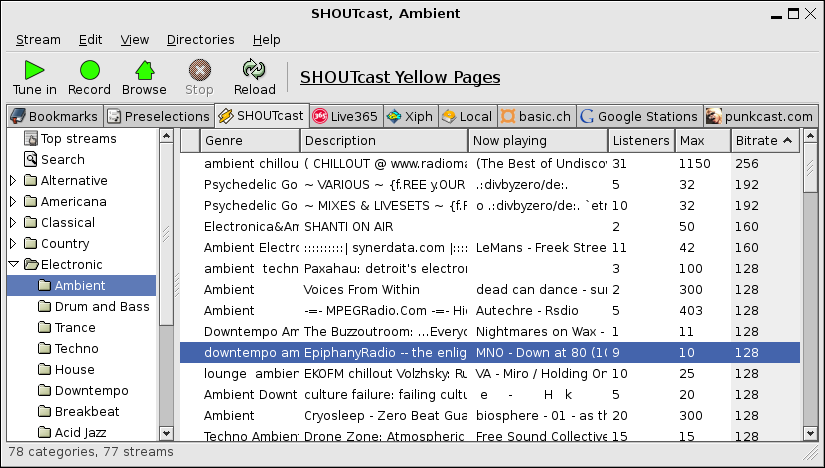The width and height of the screenshot is (825, 468).
Task: Open Browse with the house icon
Action: pyautogui.click(x=144, y=70)
